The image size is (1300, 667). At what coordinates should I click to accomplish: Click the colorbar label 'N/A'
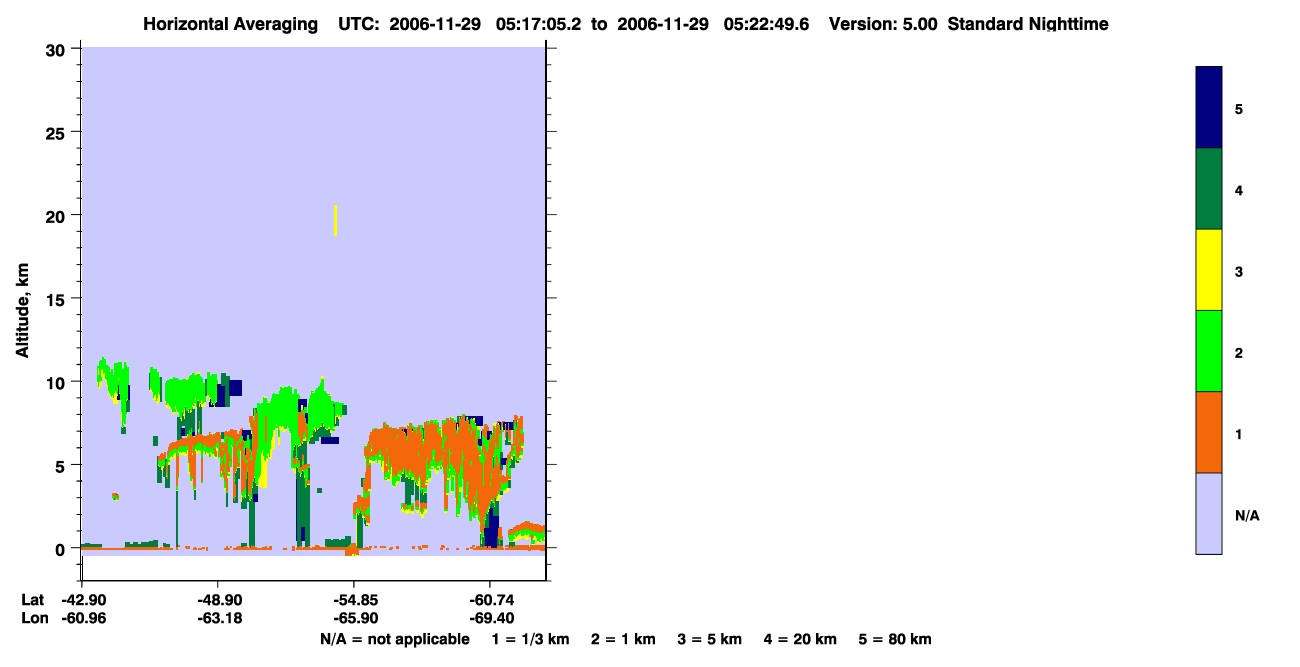point(1247,516)
